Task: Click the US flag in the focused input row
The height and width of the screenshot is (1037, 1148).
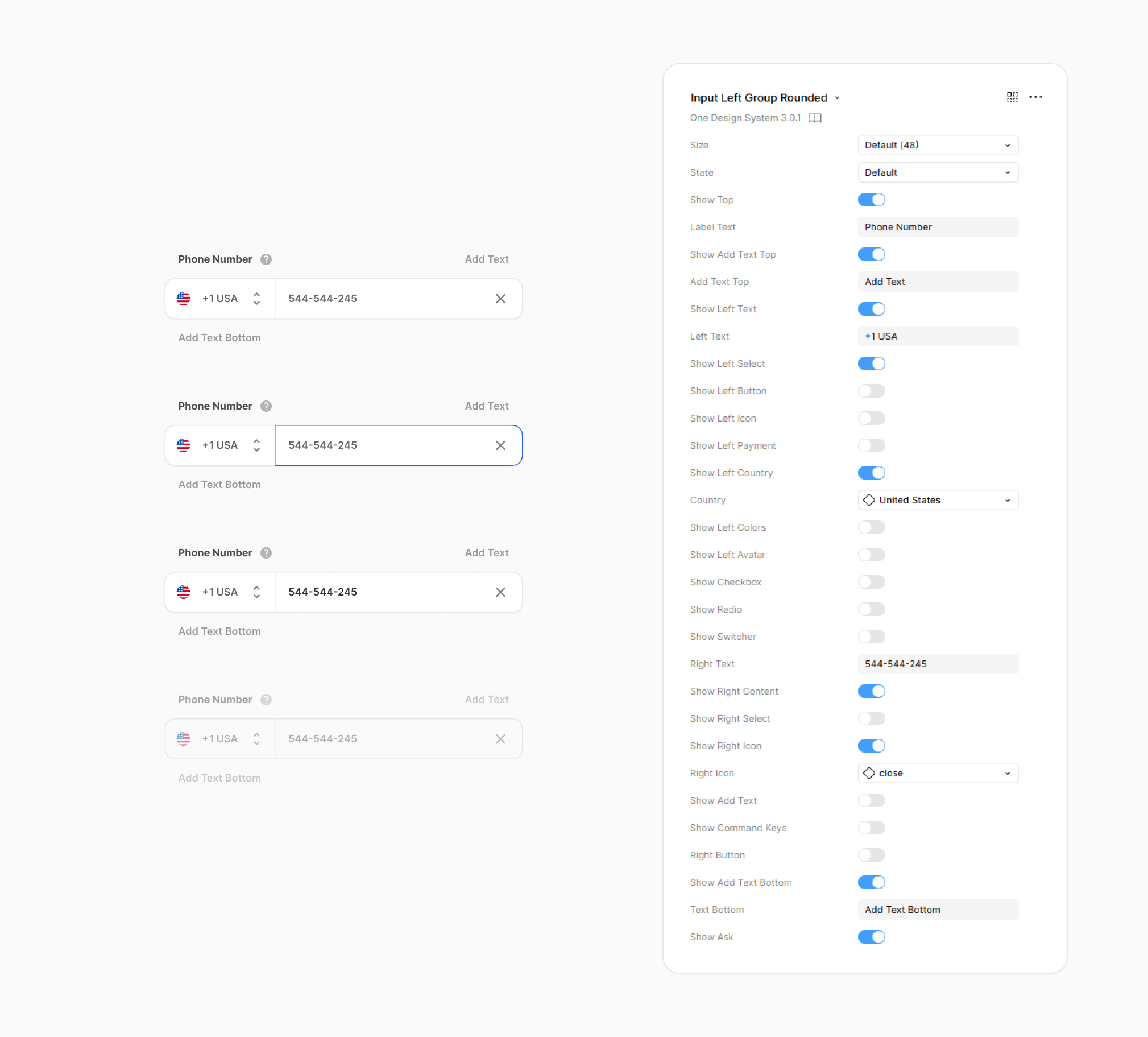Action: (183, 445)
